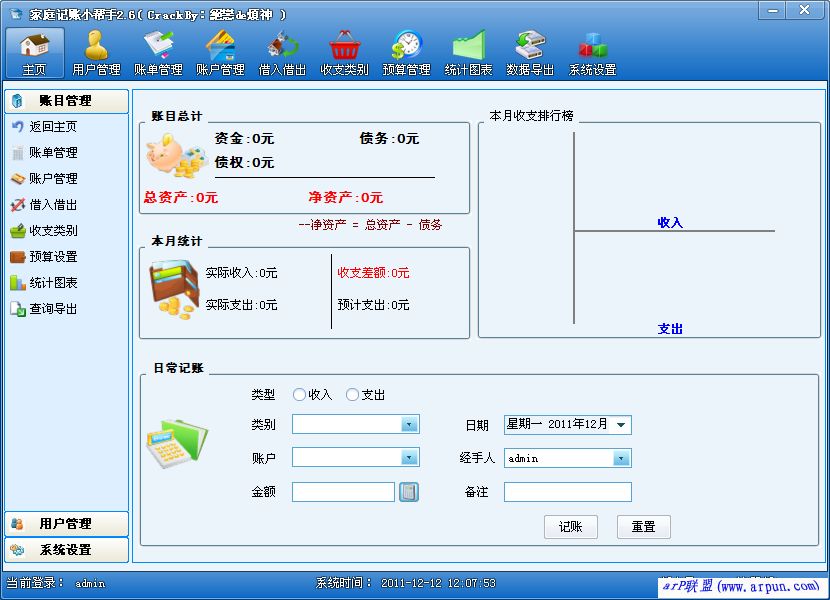
Task: Open the 类别 dropdown list
Action: [408, 425]
